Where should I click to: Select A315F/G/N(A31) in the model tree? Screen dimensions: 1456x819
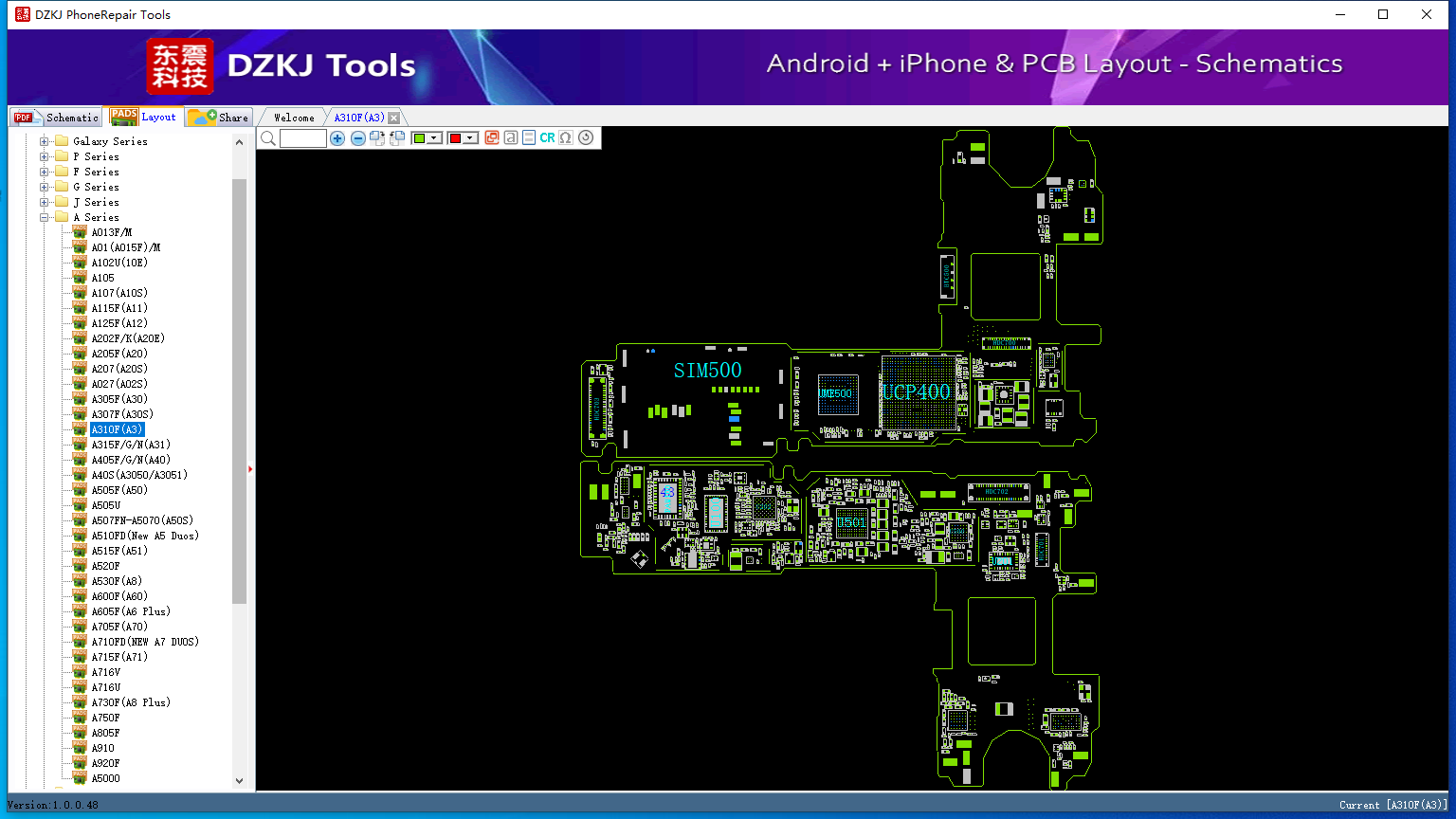coord(131,445)
